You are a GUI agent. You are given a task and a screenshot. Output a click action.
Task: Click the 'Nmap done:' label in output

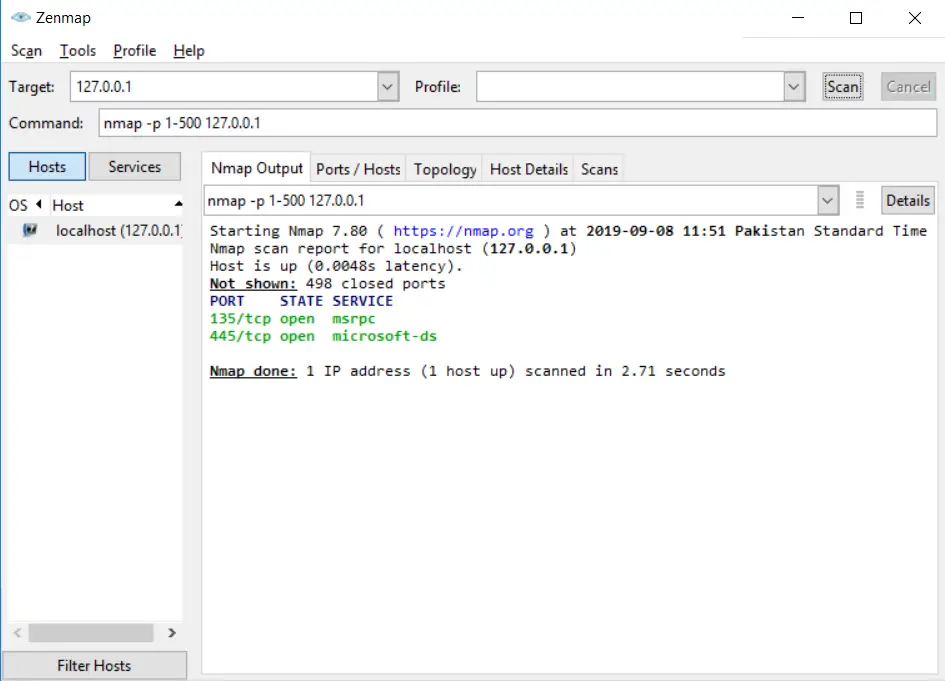[253, 371]
